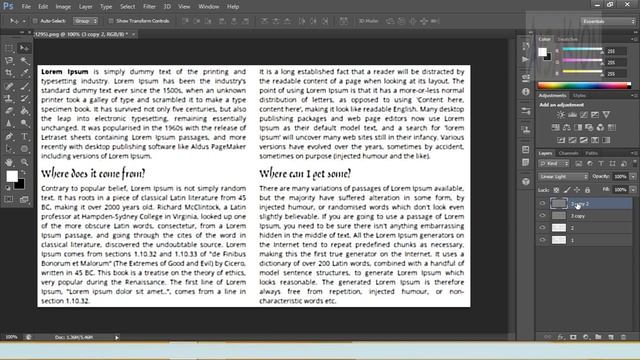Select the Eraser tool
Screen dimensions: 640x360
tap(9, 111)
